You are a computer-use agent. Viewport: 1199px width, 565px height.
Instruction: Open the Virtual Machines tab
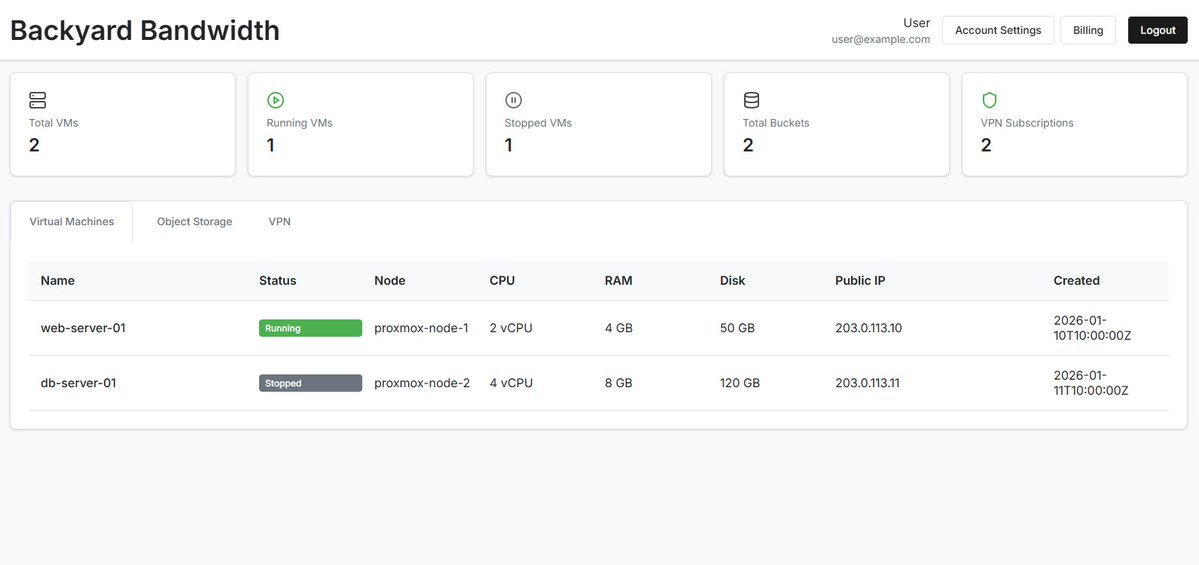(72, 222)
